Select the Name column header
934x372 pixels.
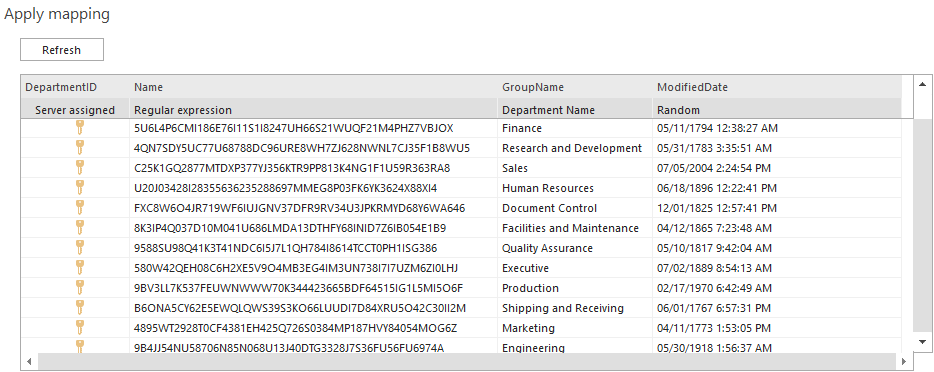pos(313,87)
